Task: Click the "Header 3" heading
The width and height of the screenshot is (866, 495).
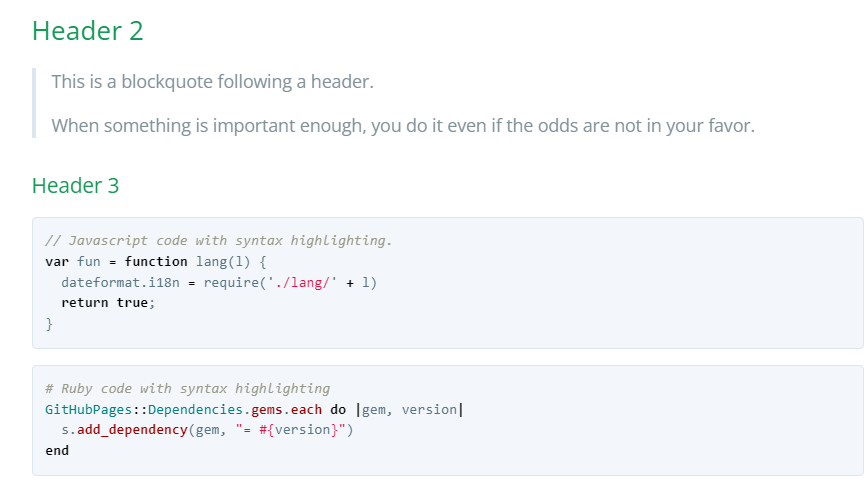Action: [76, 185]
